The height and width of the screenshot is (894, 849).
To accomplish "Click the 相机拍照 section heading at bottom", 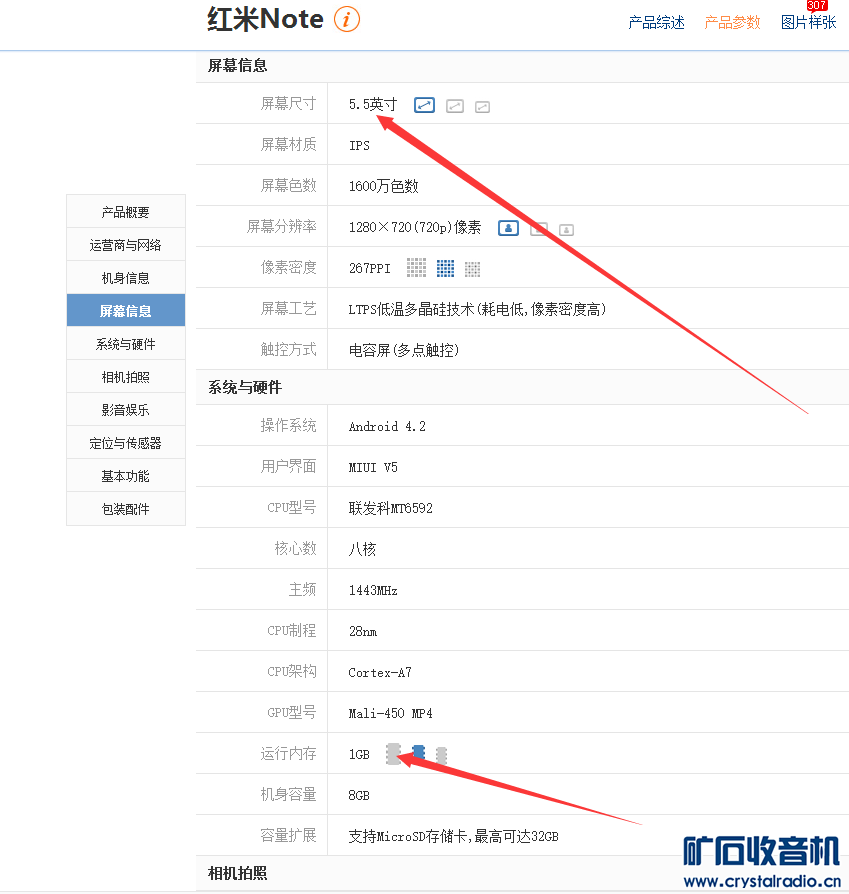I will coord(237,873).
